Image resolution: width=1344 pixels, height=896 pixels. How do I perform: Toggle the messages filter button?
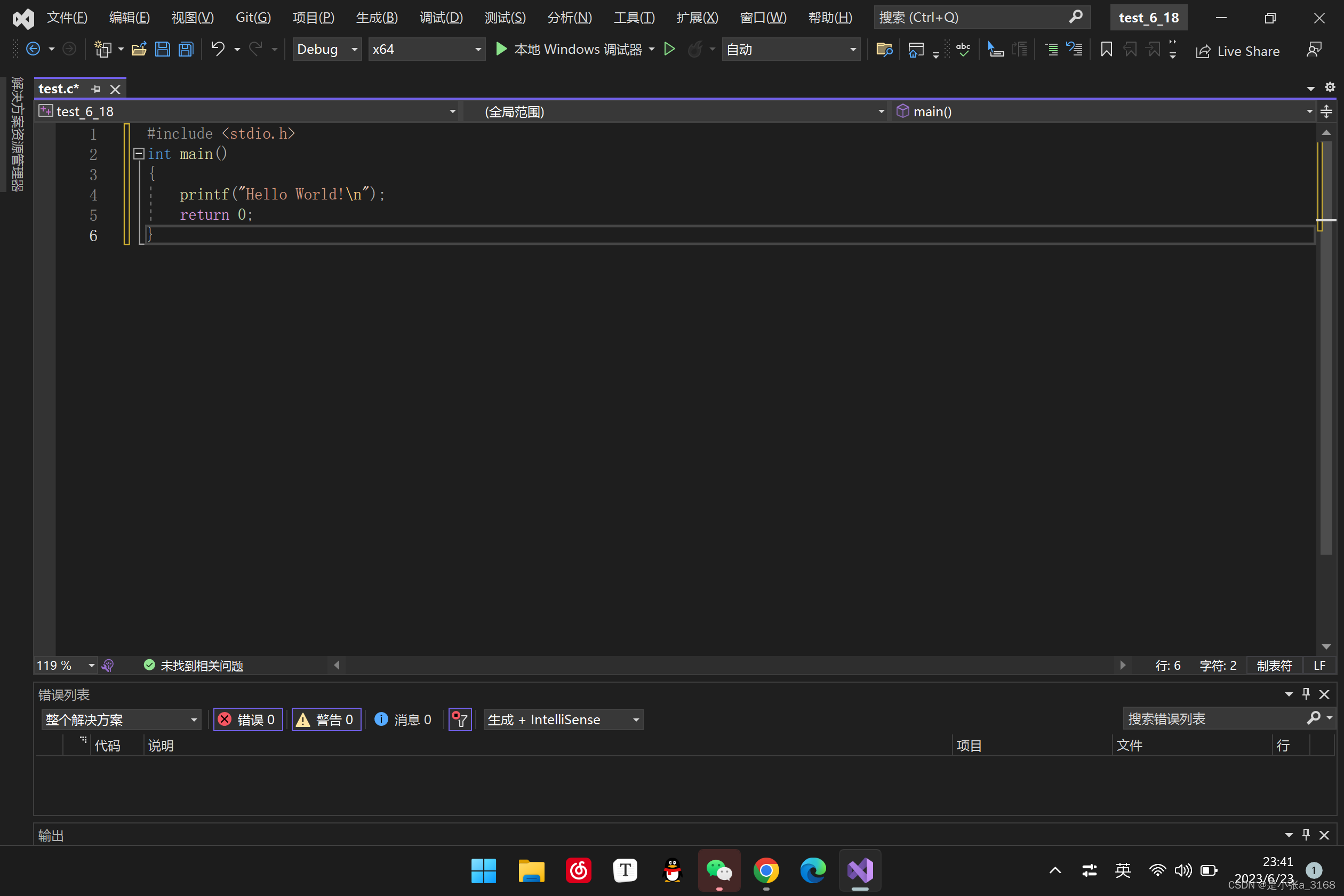403,719
